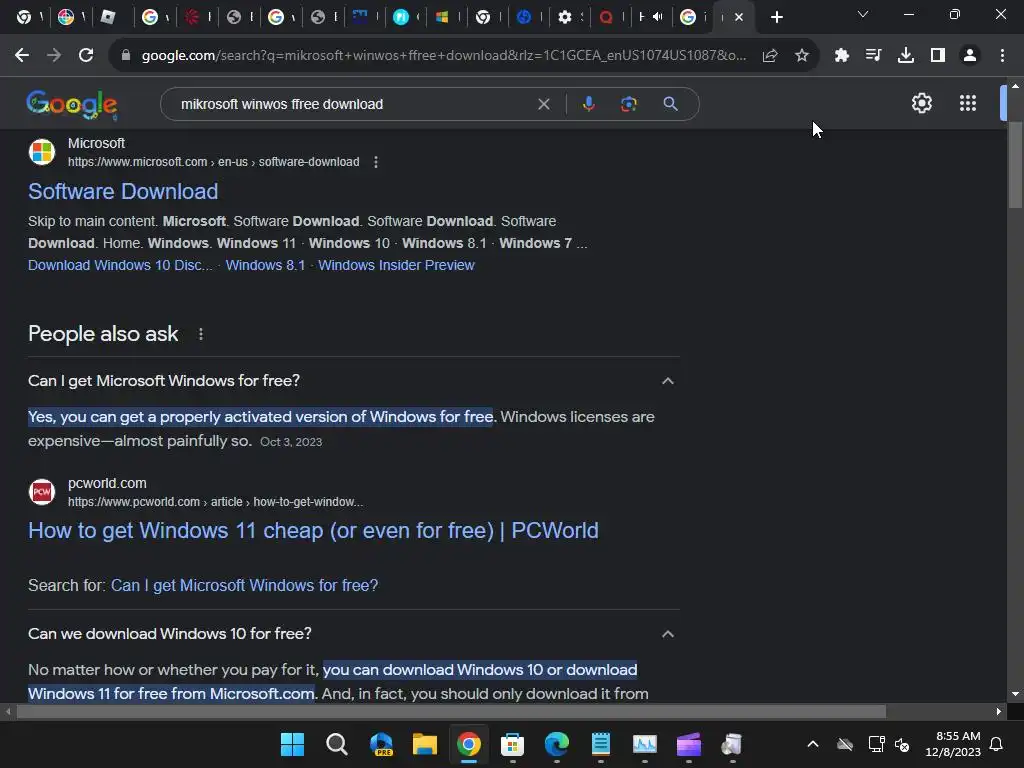
Task: Switch to the red Q icon tab
Action: tap(606, 17)
